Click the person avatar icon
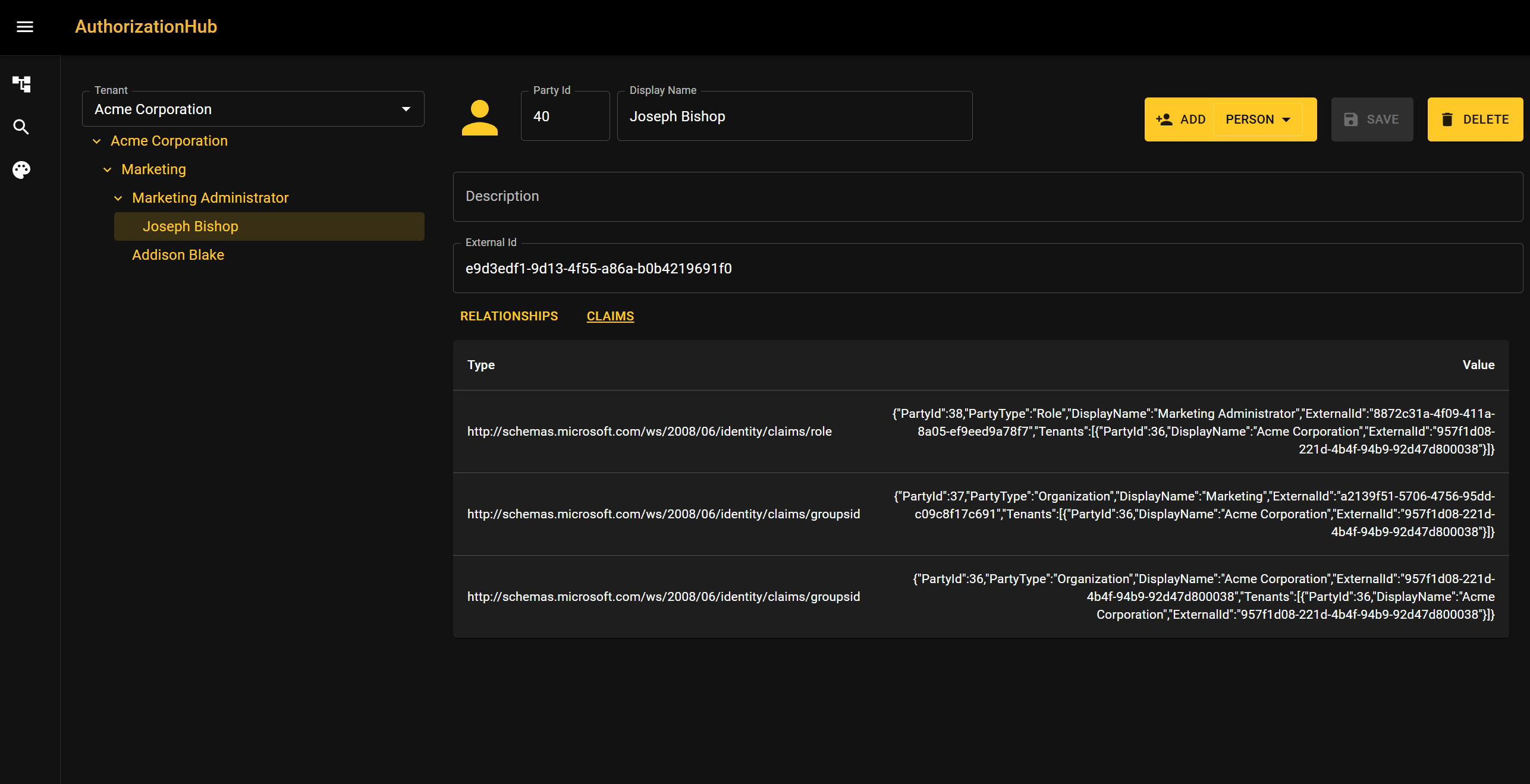The height and width of the screenshot is (784, 1530). (480, 118)
